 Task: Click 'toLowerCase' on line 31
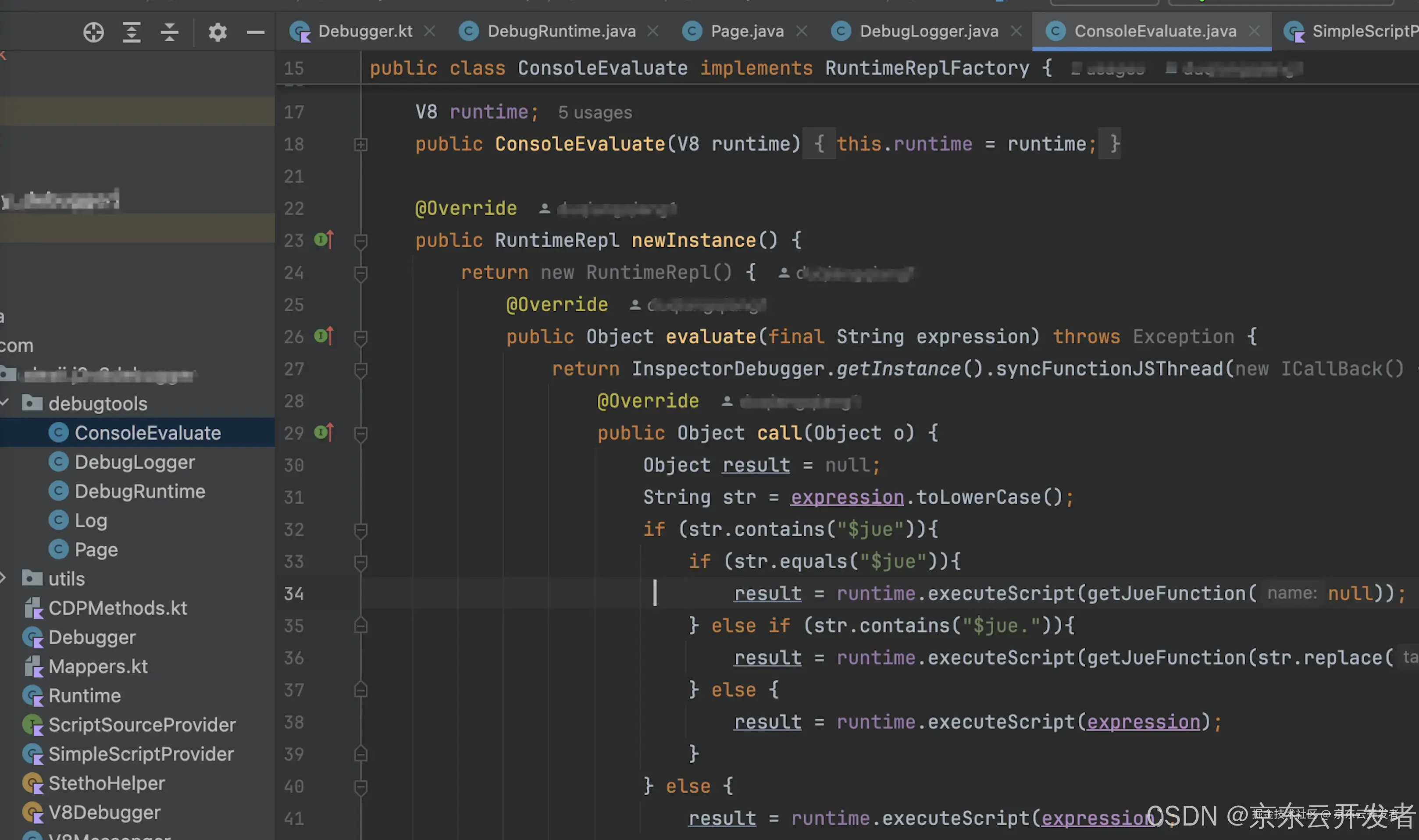coord(978,497)
